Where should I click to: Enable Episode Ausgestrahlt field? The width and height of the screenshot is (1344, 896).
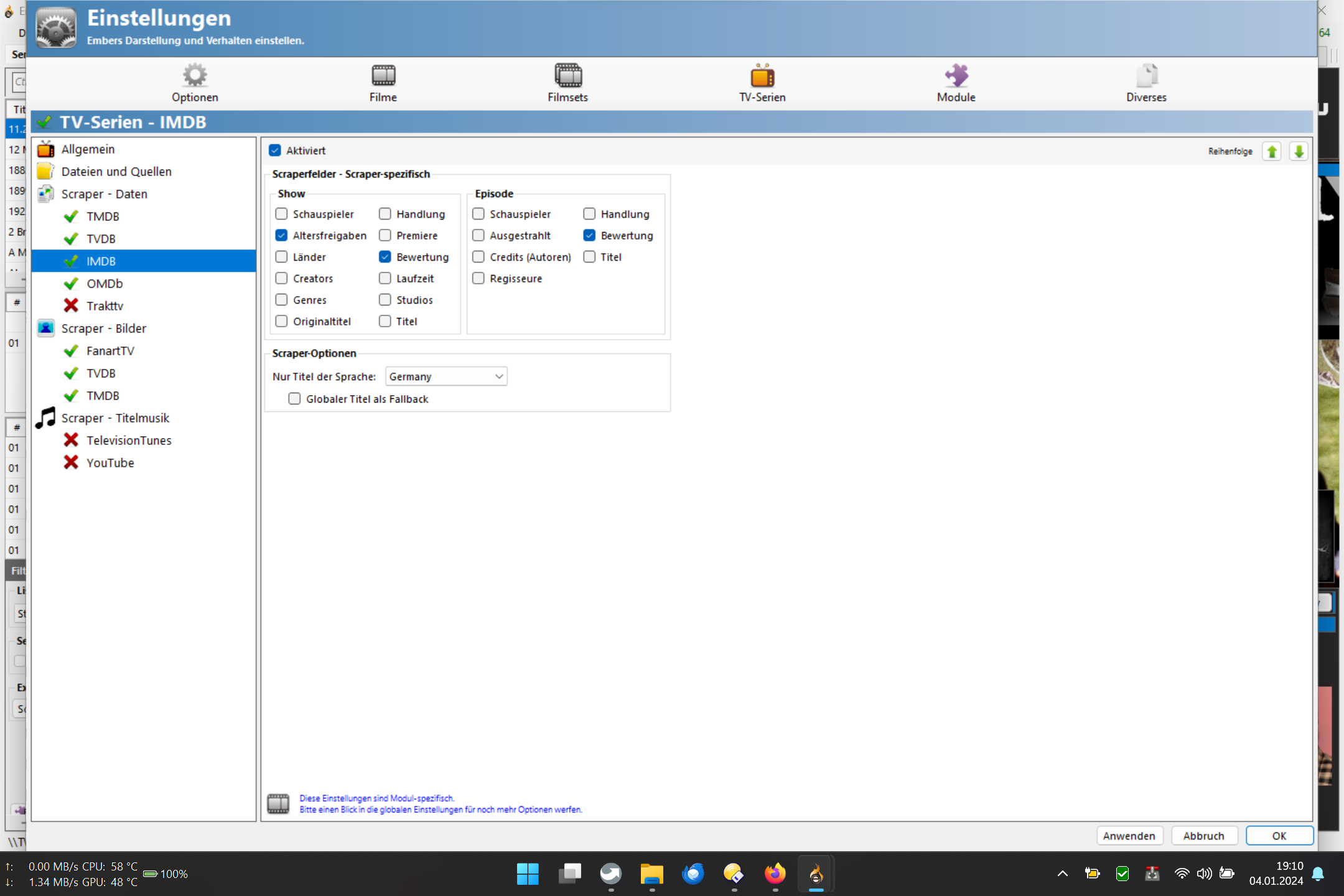coord(478,235)
